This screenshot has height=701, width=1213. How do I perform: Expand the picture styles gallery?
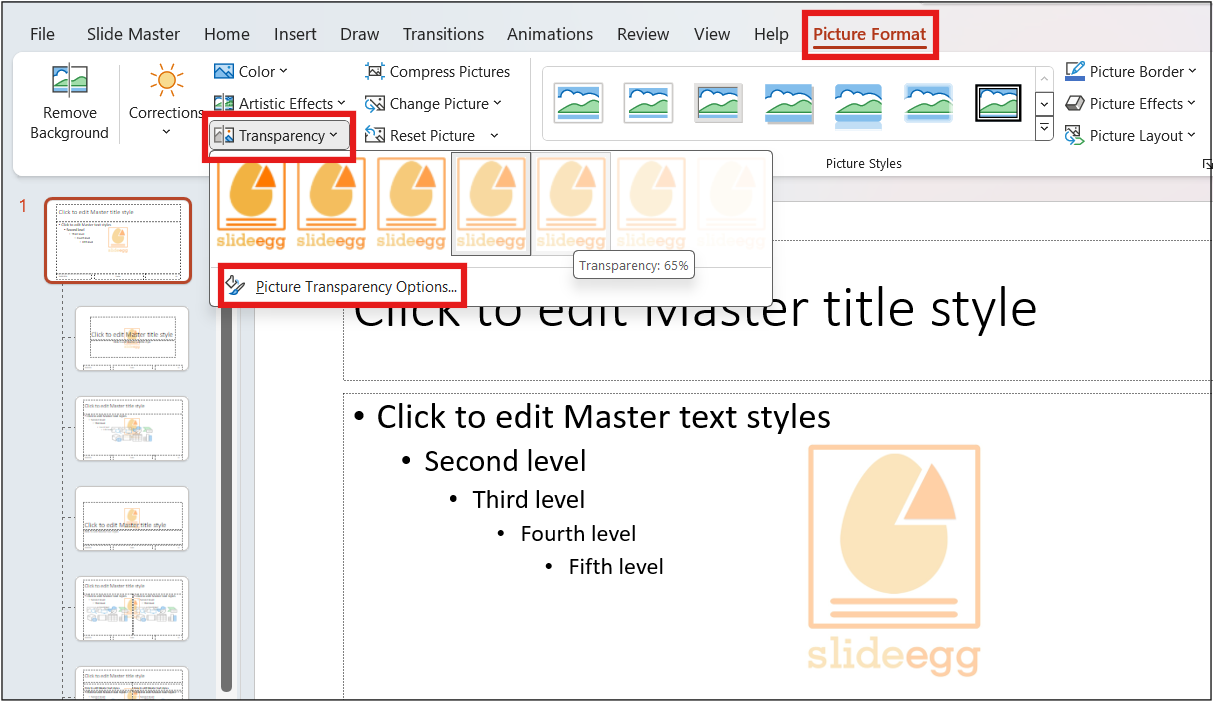point(1044,128)
